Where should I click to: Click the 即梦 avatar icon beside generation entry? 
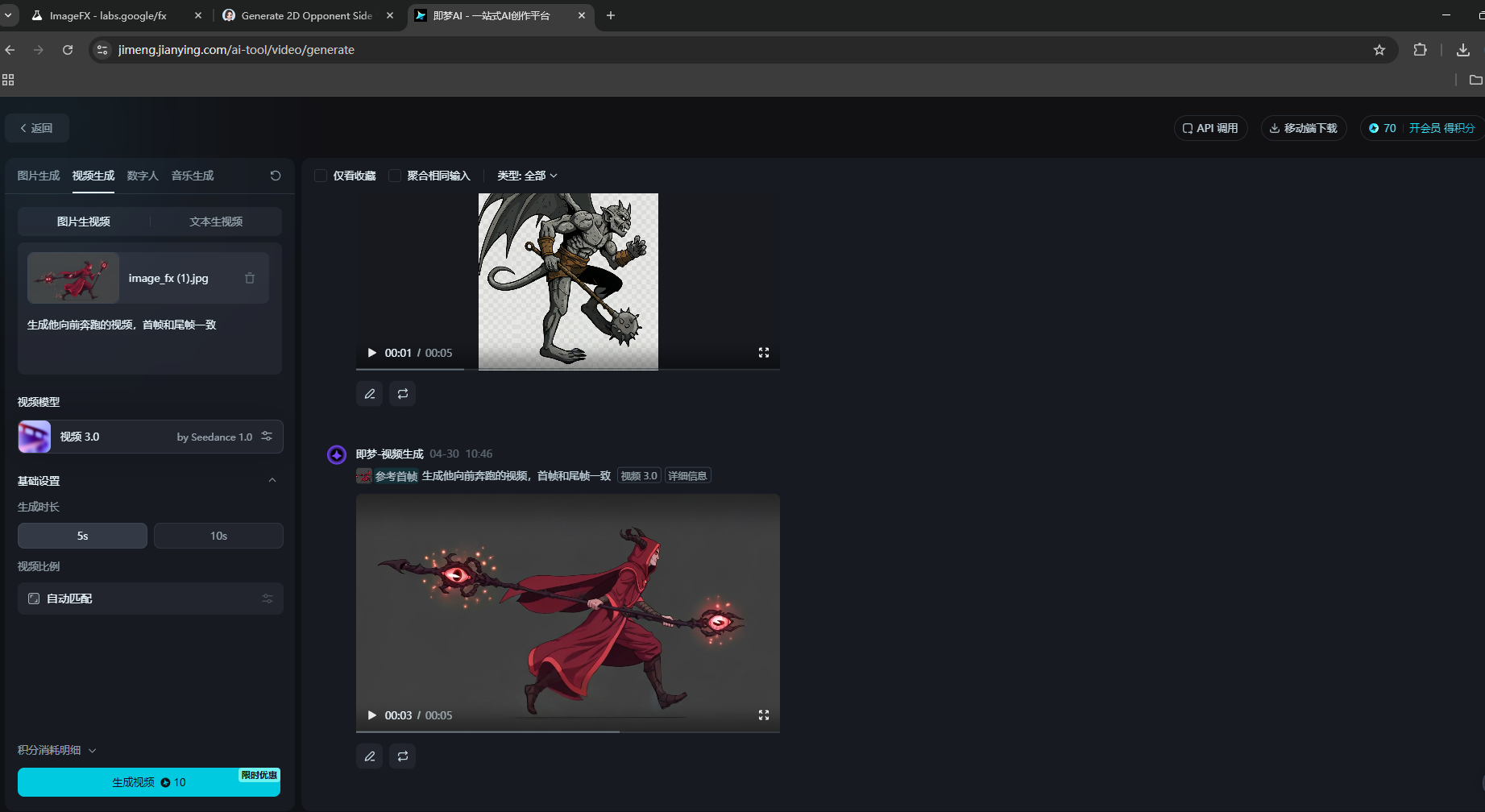point(337,455)
